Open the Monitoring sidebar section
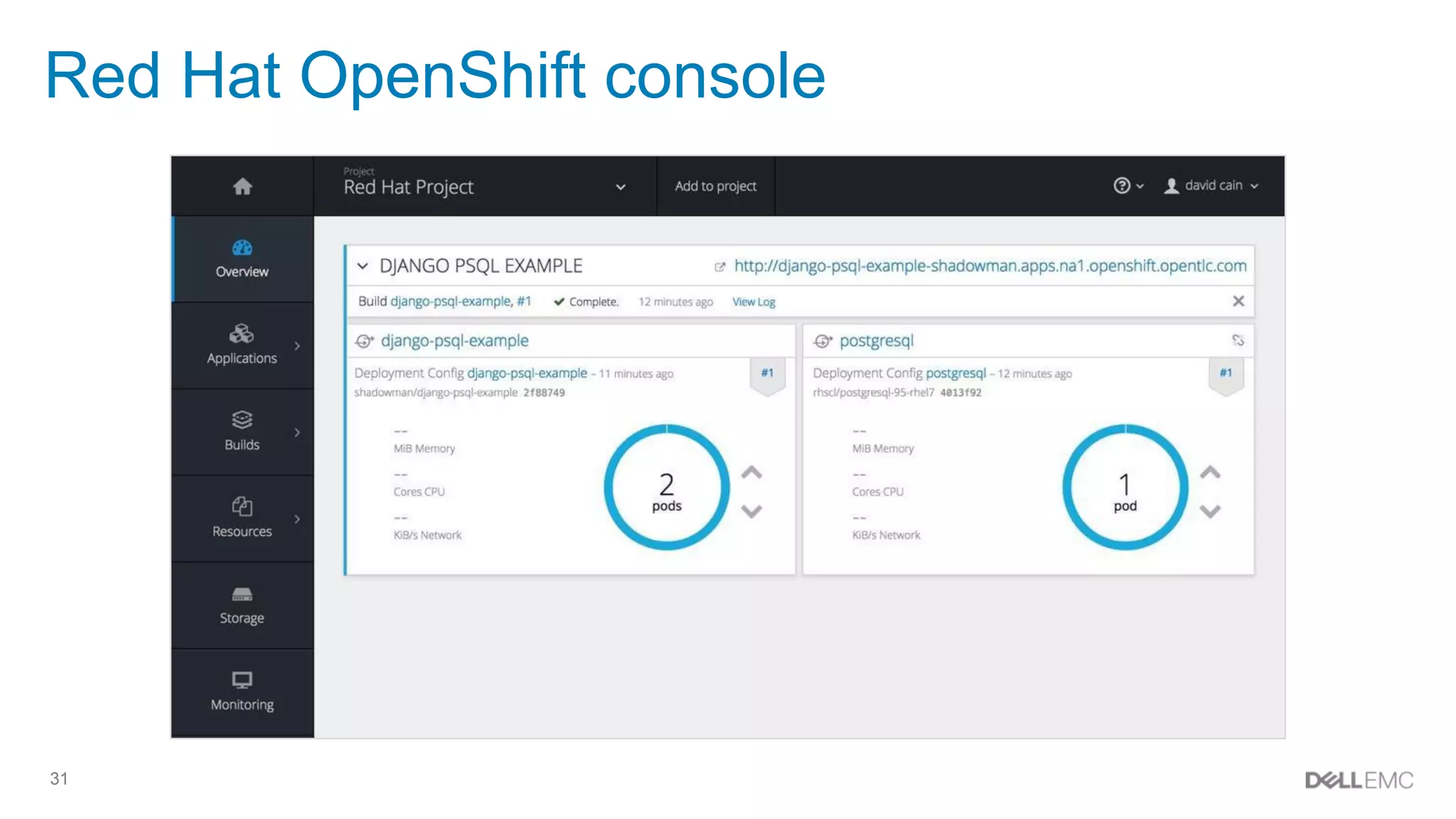The image size is (1456, 819). point(242,692)
